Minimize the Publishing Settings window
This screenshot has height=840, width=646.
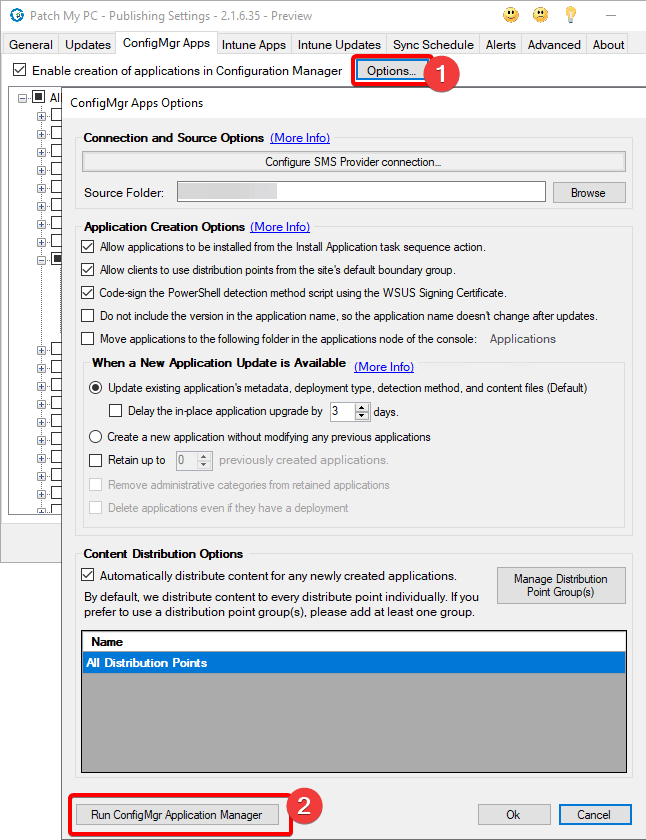pyautogui.click(x=611, y=16)
